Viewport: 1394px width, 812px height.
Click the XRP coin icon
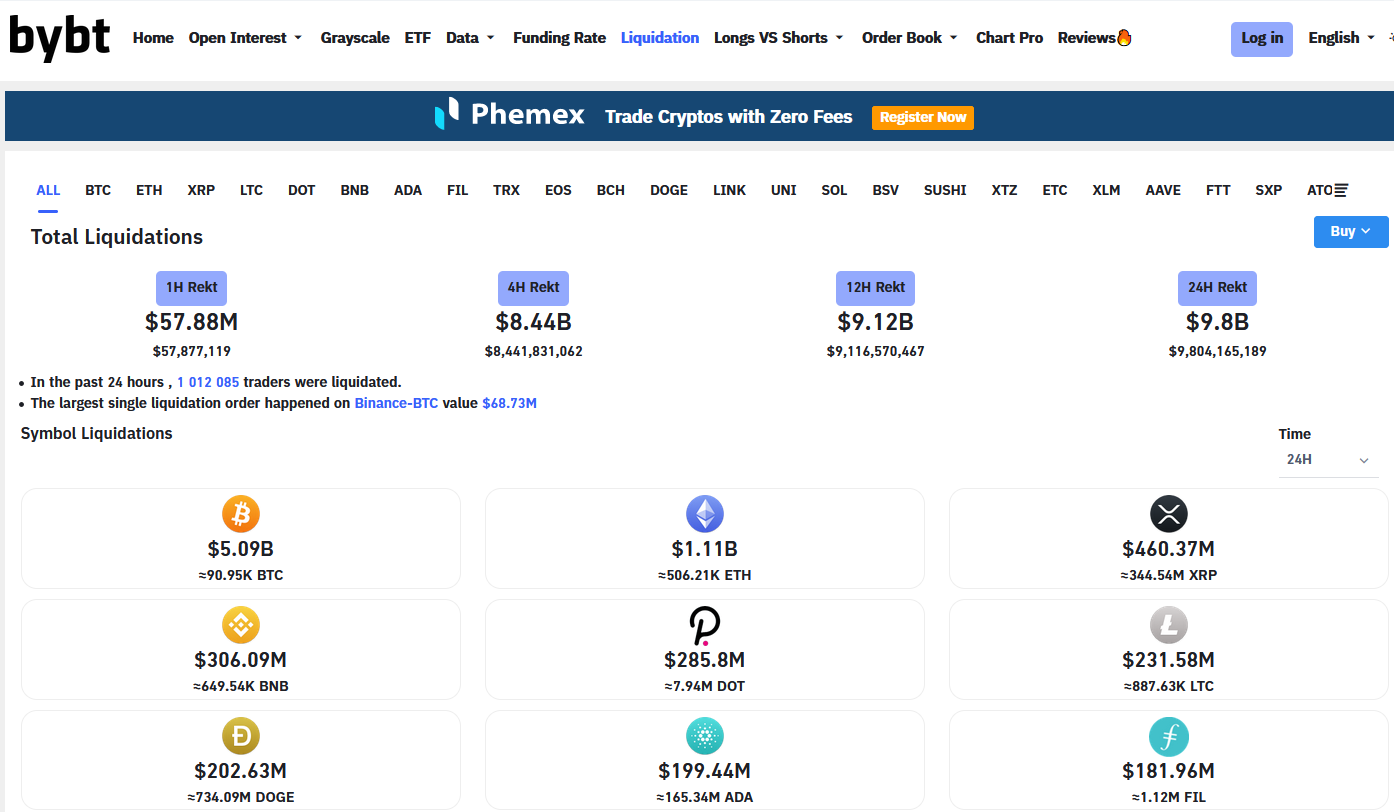tap(1169, 514)
